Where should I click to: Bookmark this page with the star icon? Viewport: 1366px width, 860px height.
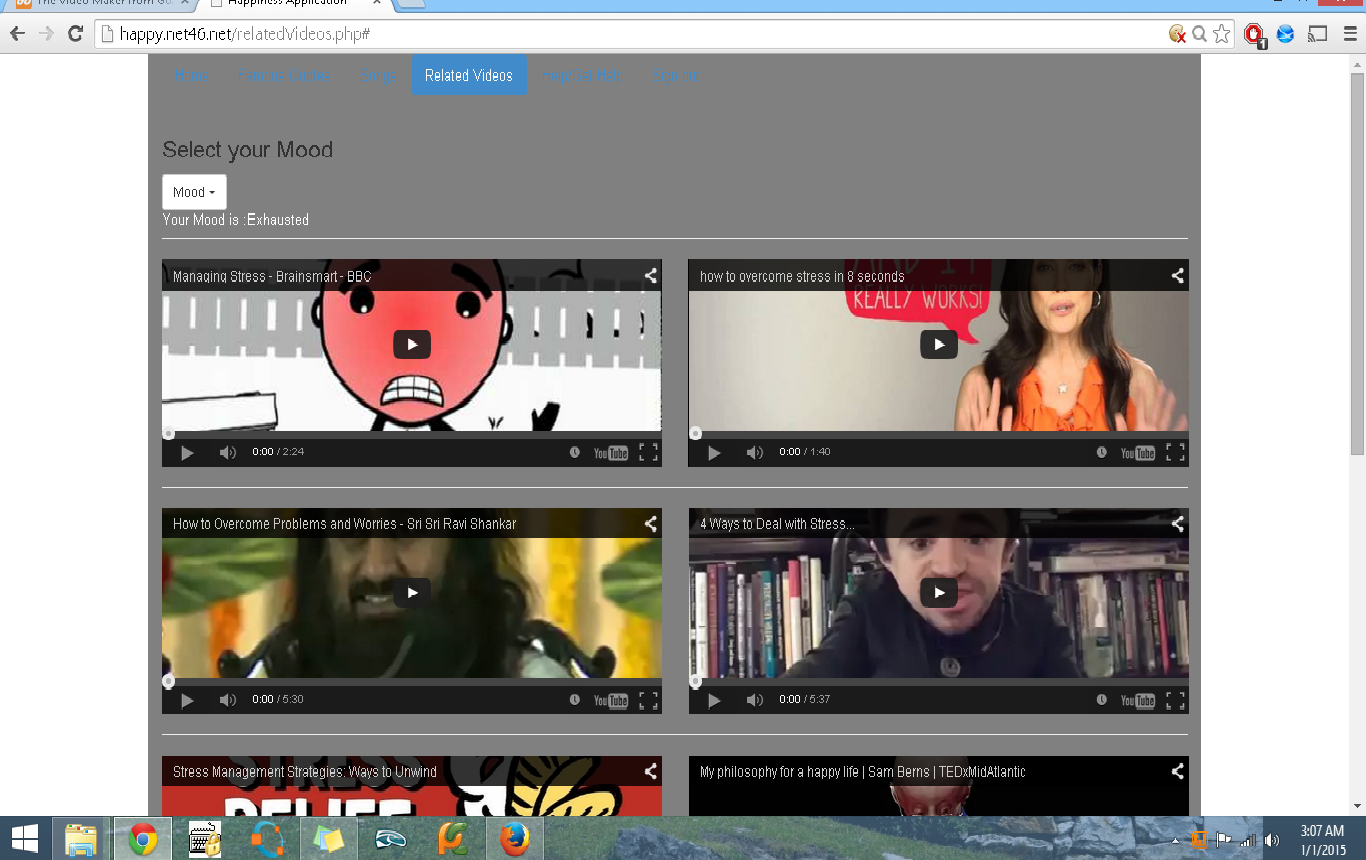click(1221, 34)
